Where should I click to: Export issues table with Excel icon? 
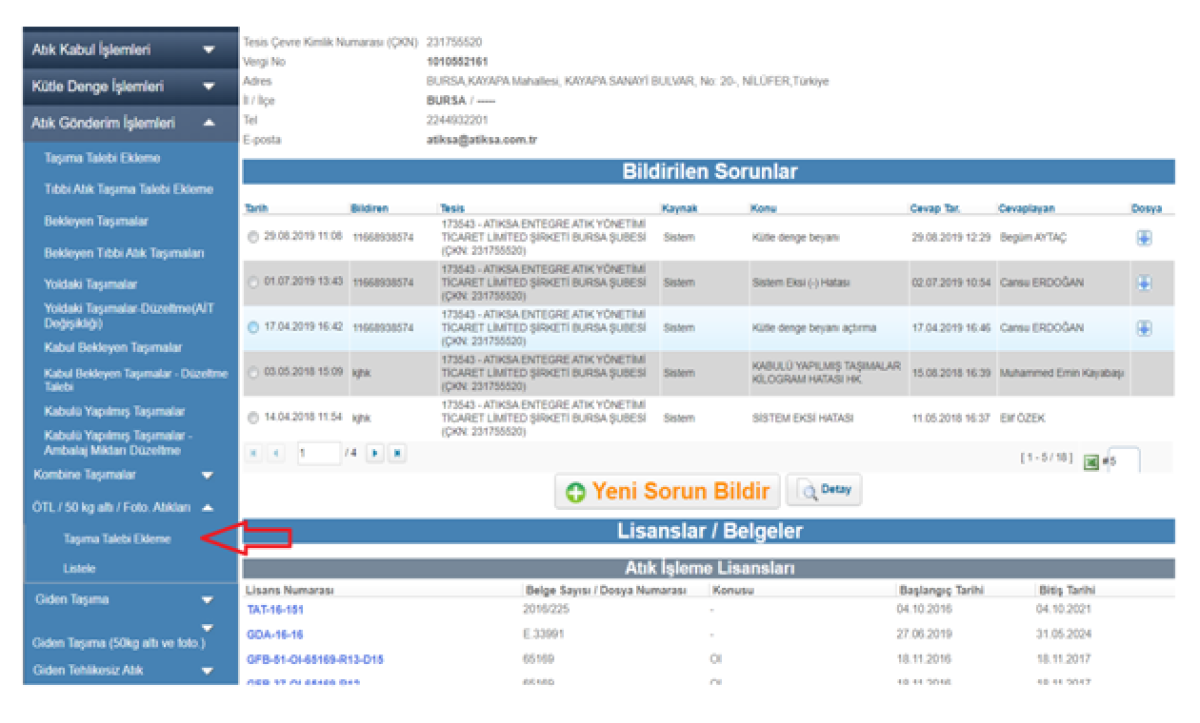coord(1091,462)
